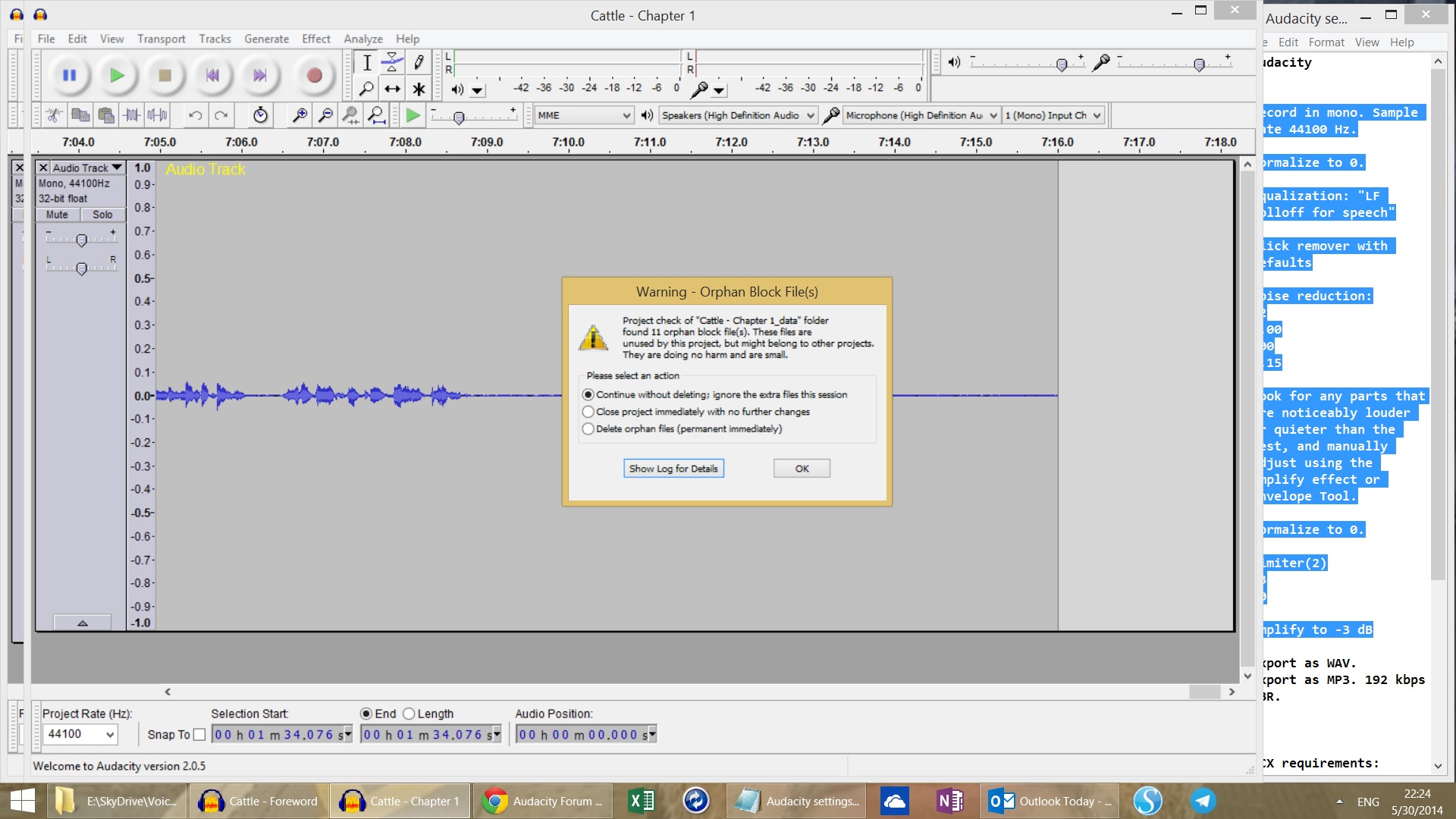Screen dimensions: 1456x819
Task: Activate the Time Shift tool
Action: click(x=392, y=89)
